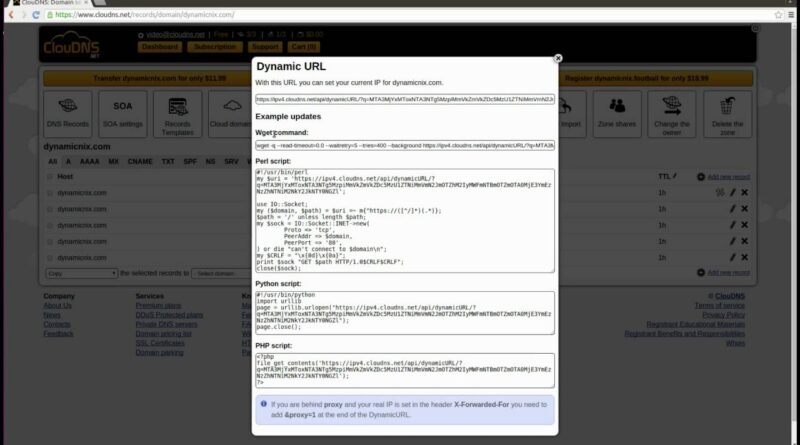Click the pencil icon beside the TTL header
This screenshot has width=800, height=445.
(674, 176)
